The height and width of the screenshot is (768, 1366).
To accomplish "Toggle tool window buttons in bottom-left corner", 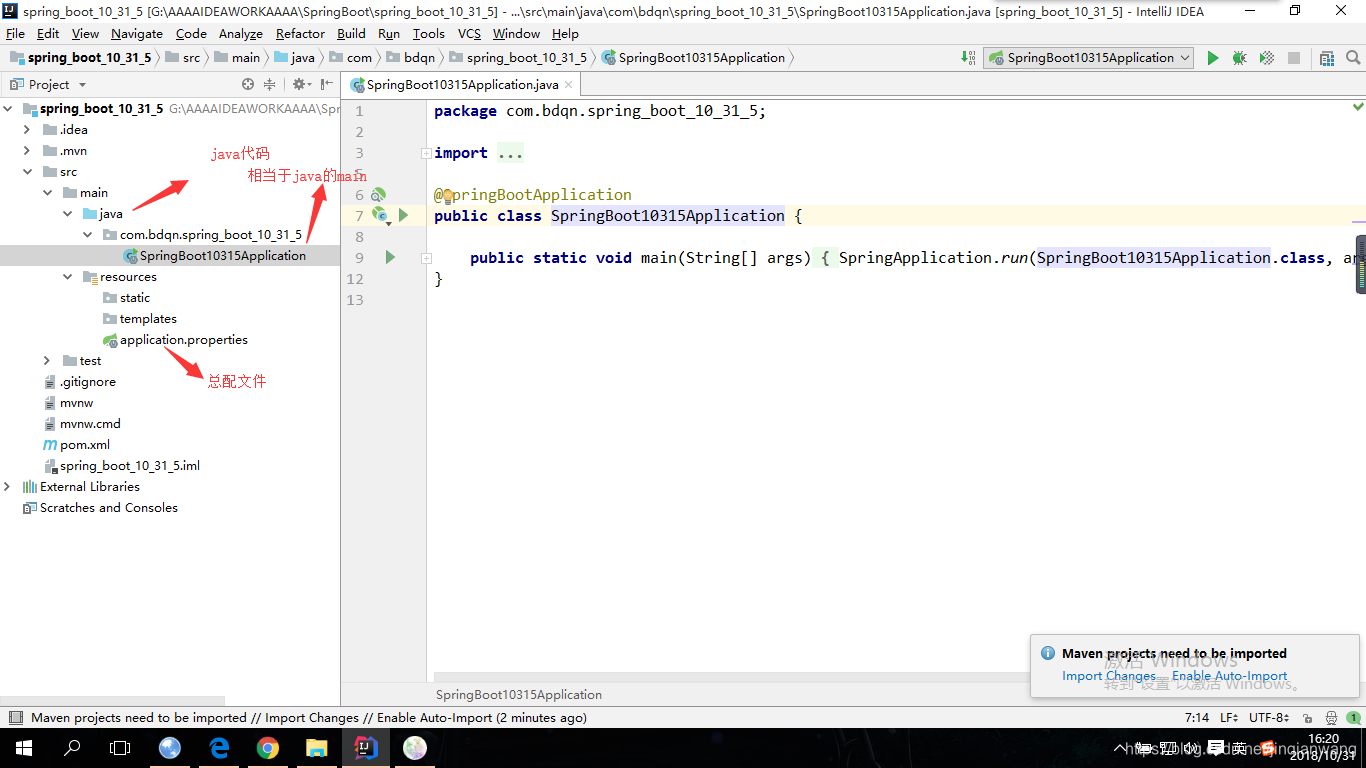I will click(x=15, y=718).
